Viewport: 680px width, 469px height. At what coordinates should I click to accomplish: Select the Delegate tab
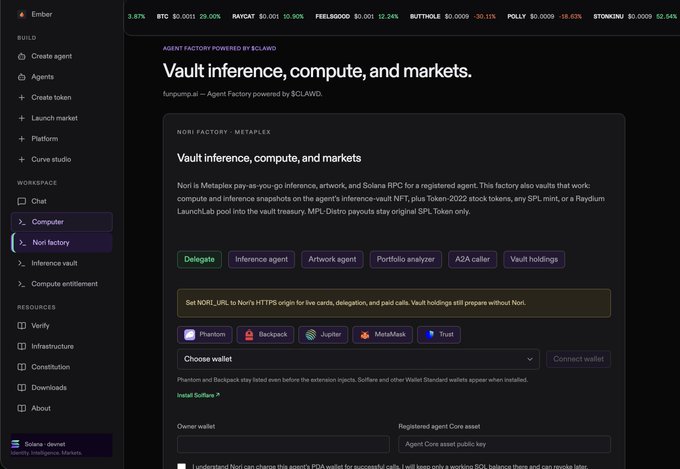(x=199, y=259)
